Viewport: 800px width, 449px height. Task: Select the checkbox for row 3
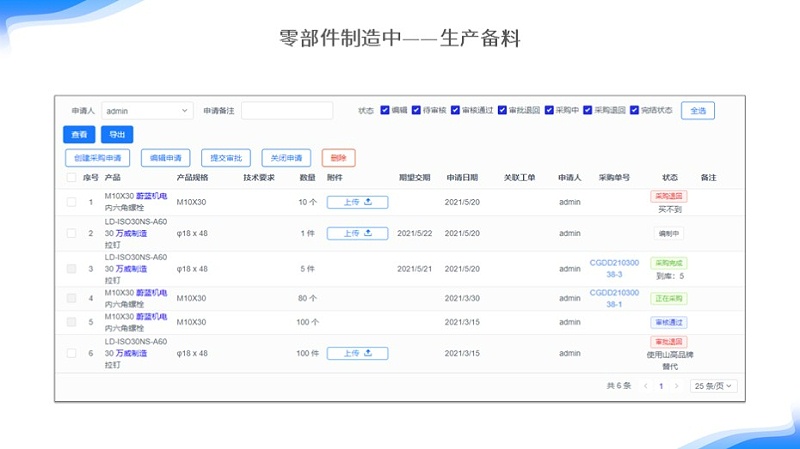[x=71, y=269]
